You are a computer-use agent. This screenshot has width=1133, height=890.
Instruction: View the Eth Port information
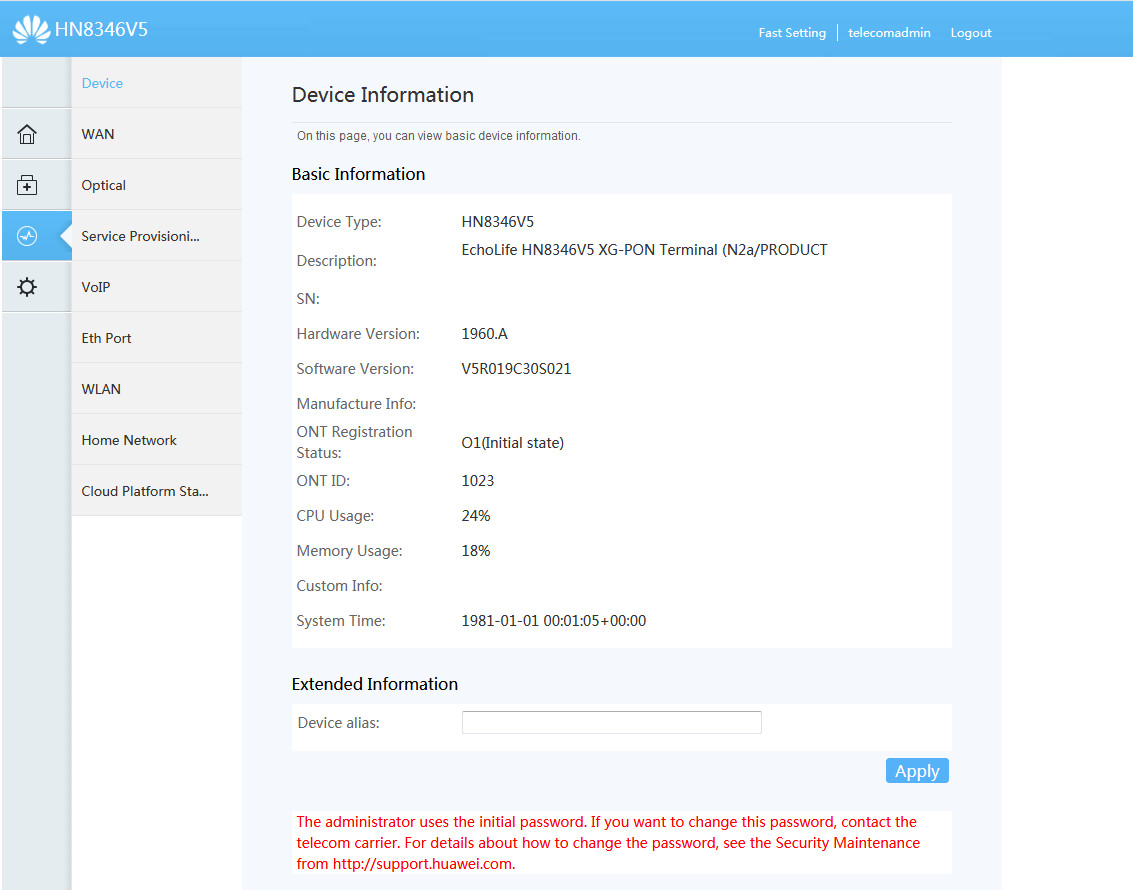click(107, 338)
